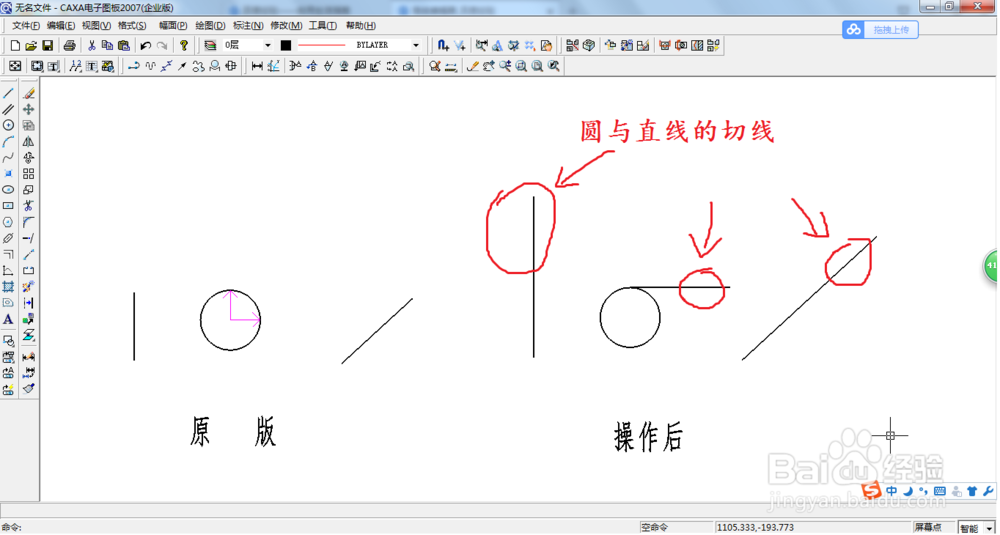This screenshot has width=1000, height=535.
Task: Open the 帮助(H) menu
Action: 360,26
